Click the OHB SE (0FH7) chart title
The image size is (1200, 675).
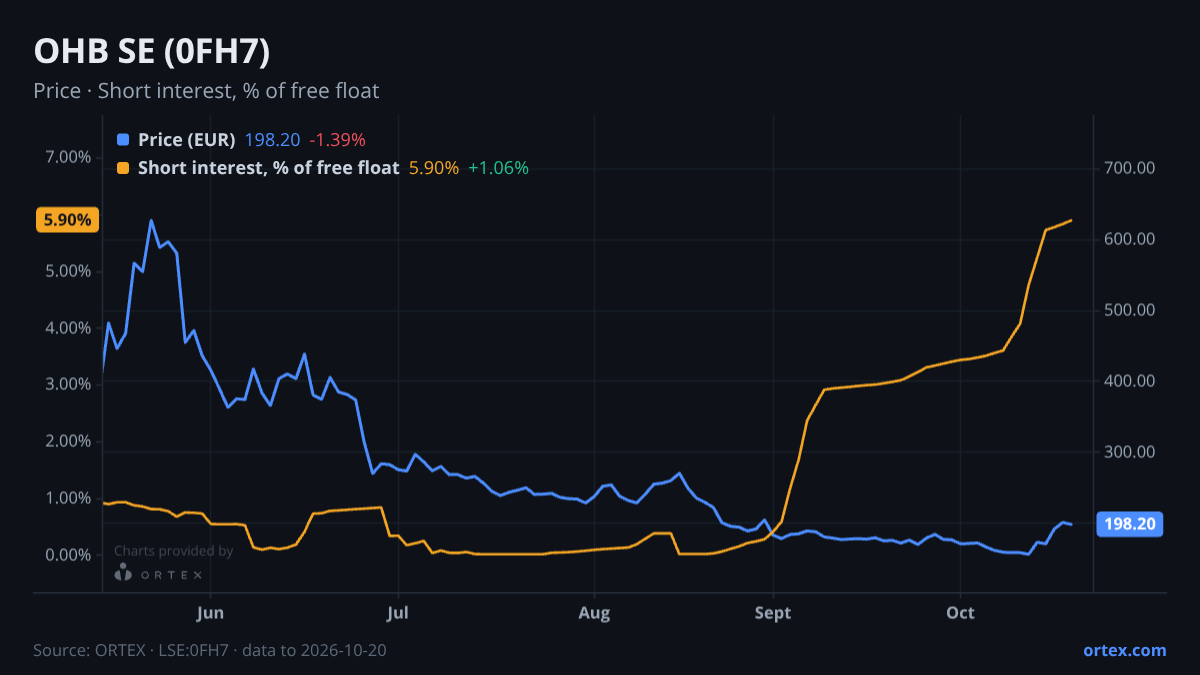pos(152,52)
